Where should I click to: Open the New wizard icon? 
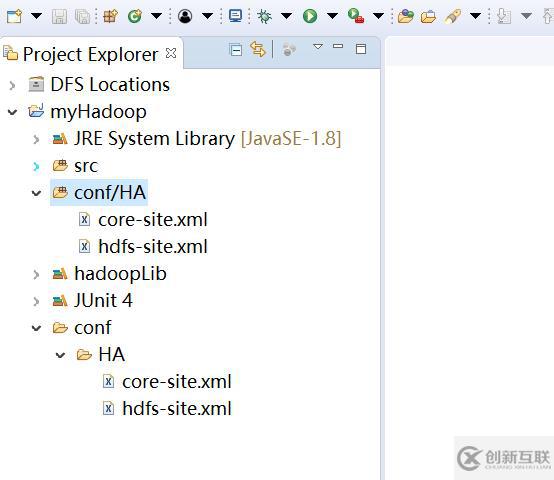tap(14, 16)
